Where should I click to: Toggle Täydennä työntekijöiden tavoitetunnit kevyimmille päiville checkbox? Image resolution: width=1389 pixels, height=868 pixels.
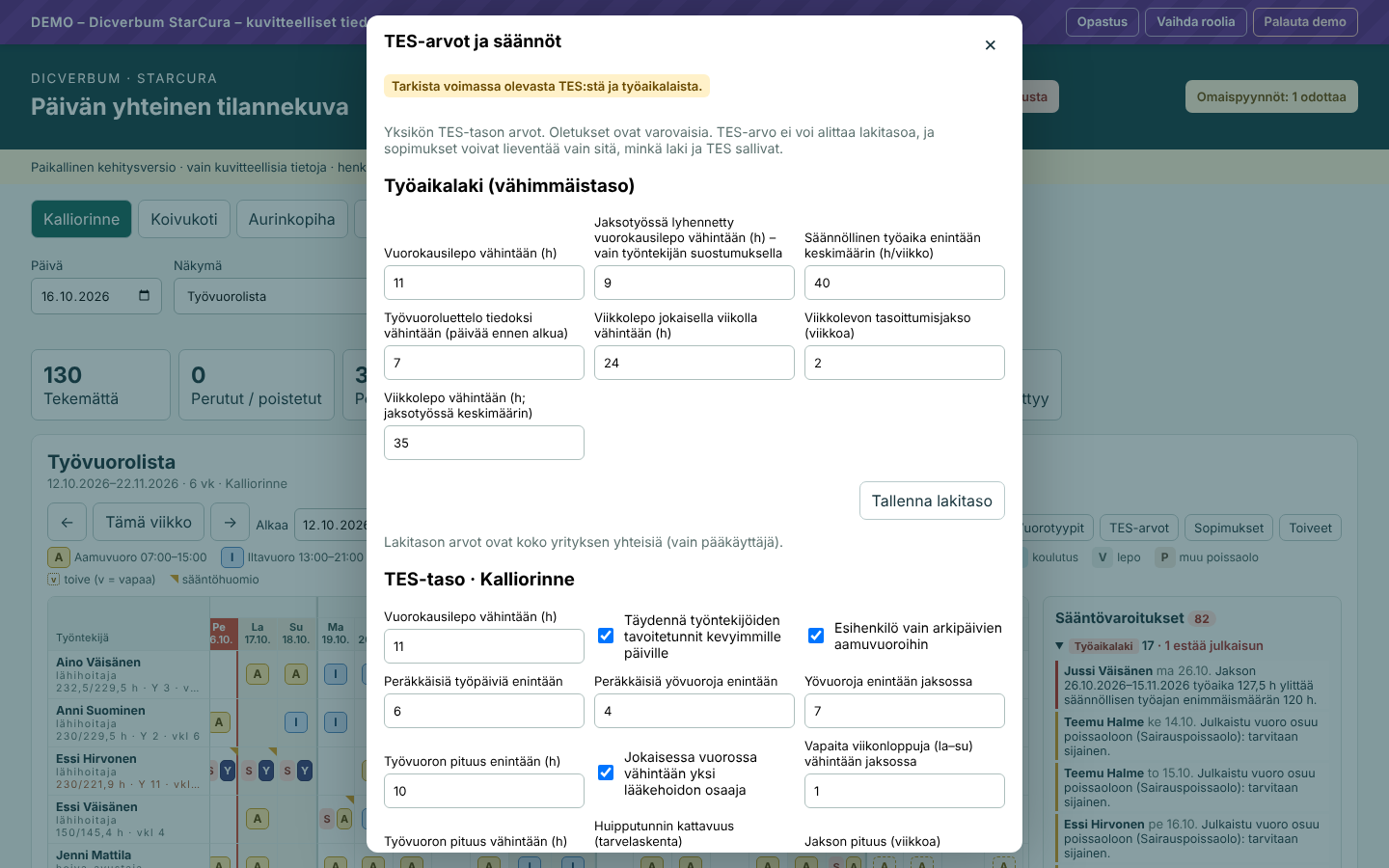click(x=606, y=636)
